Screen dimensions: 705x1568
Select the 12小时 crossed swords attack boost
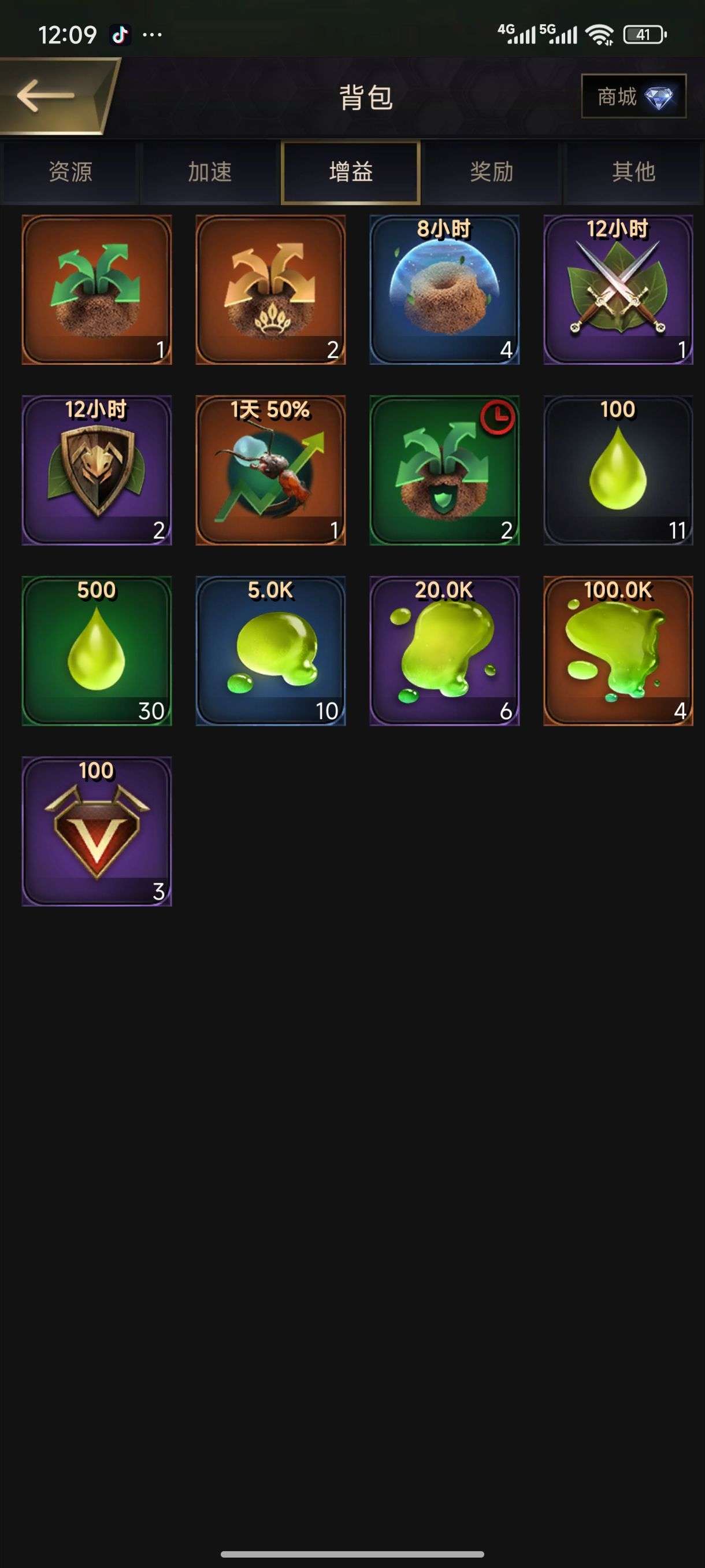tap(618, 290)
